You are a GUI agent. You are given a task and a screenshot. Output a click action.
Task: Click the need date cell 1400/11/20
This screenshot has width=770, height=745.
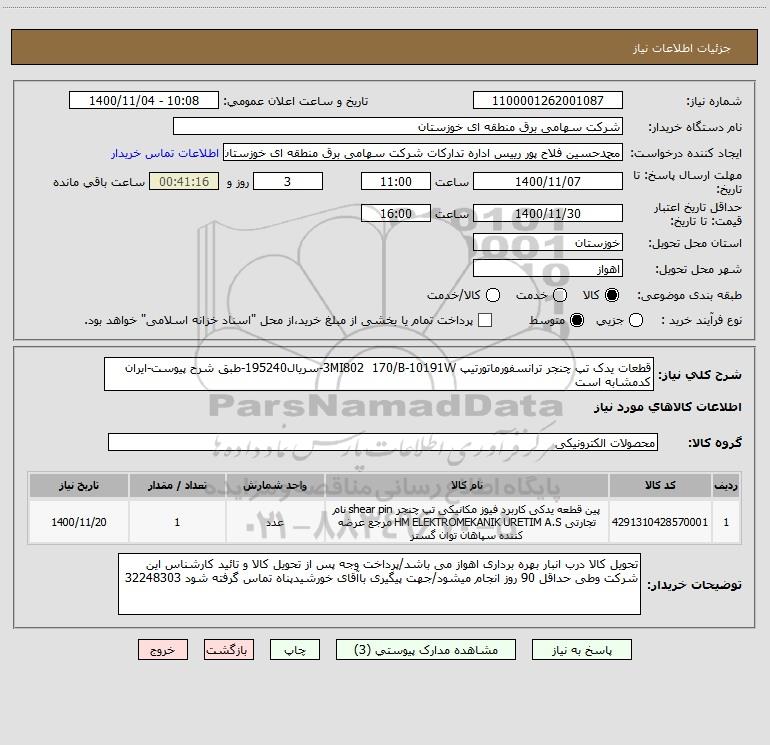point(79,522)
